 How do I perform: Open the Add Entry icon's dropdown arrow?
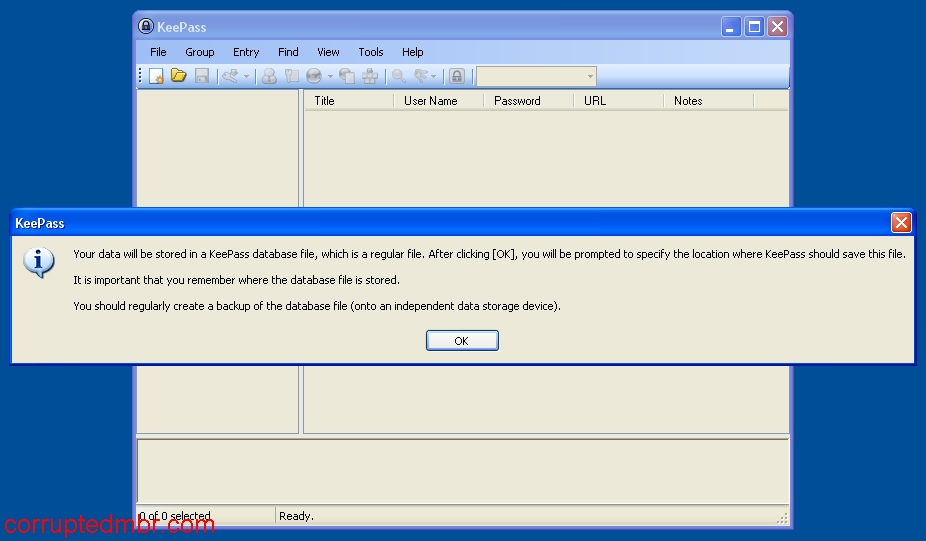pyautogui.click(x=247, y=76)
